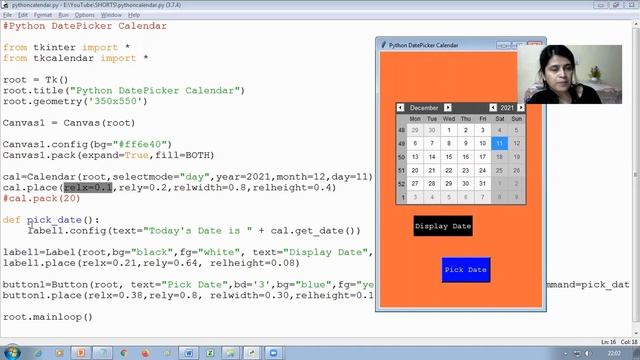Click December 19 on the calendar
The width and height of the screenshot is (640, 360).
click(516, 157)
